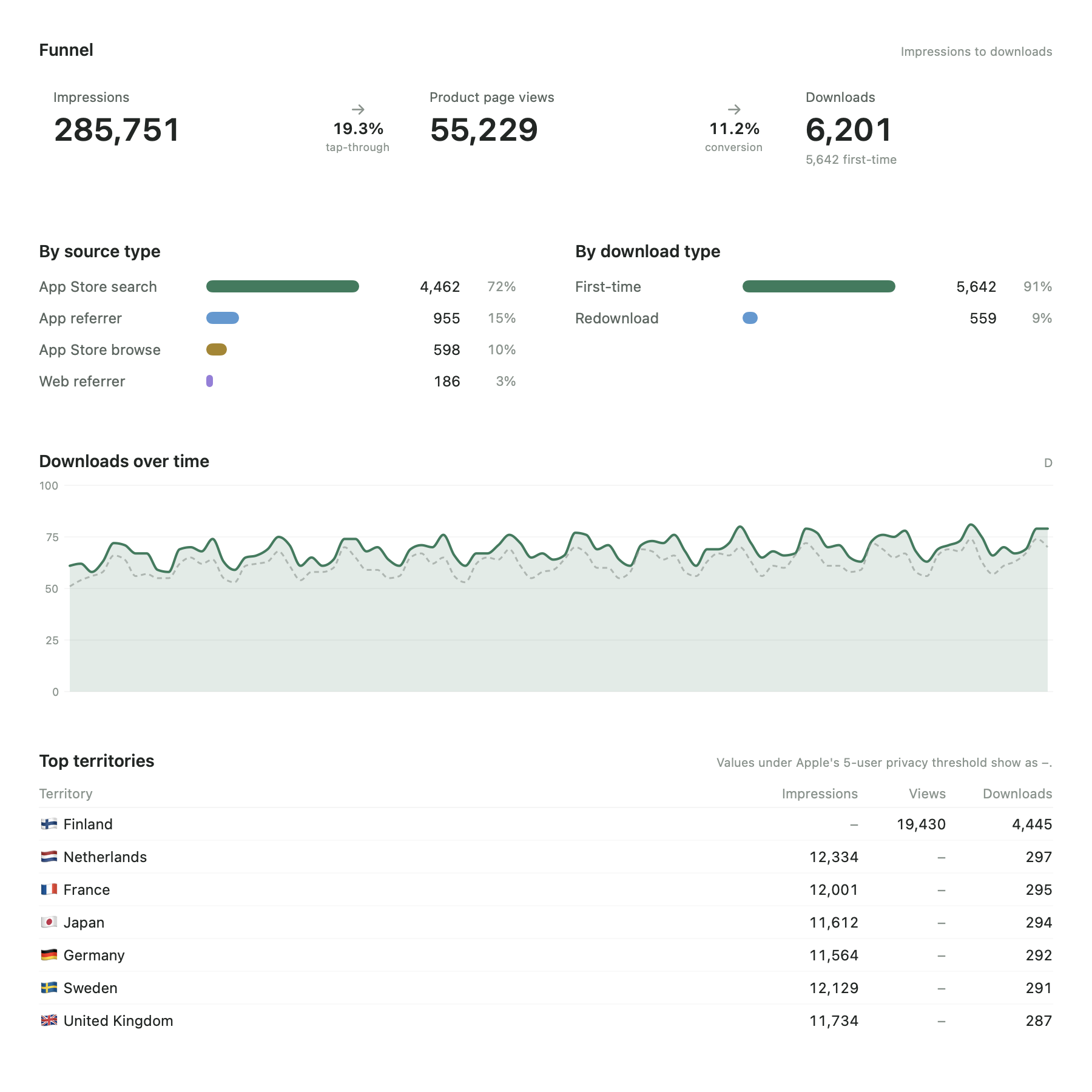Click the 598 App Store browse count
The image size is (1092, 1092).
(447, 349)
